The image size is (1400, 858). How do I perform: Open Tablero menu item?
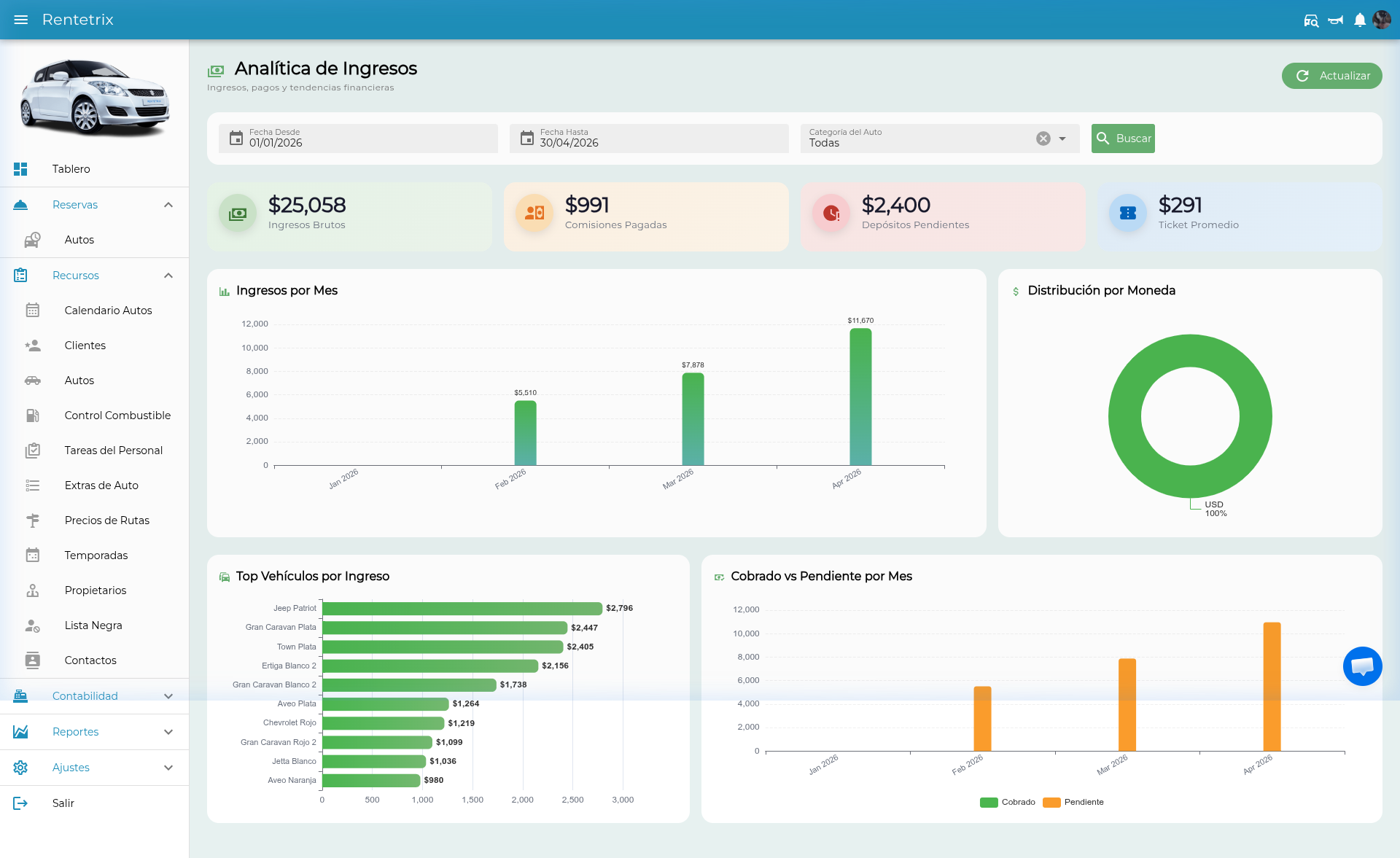tap(95, 169)
